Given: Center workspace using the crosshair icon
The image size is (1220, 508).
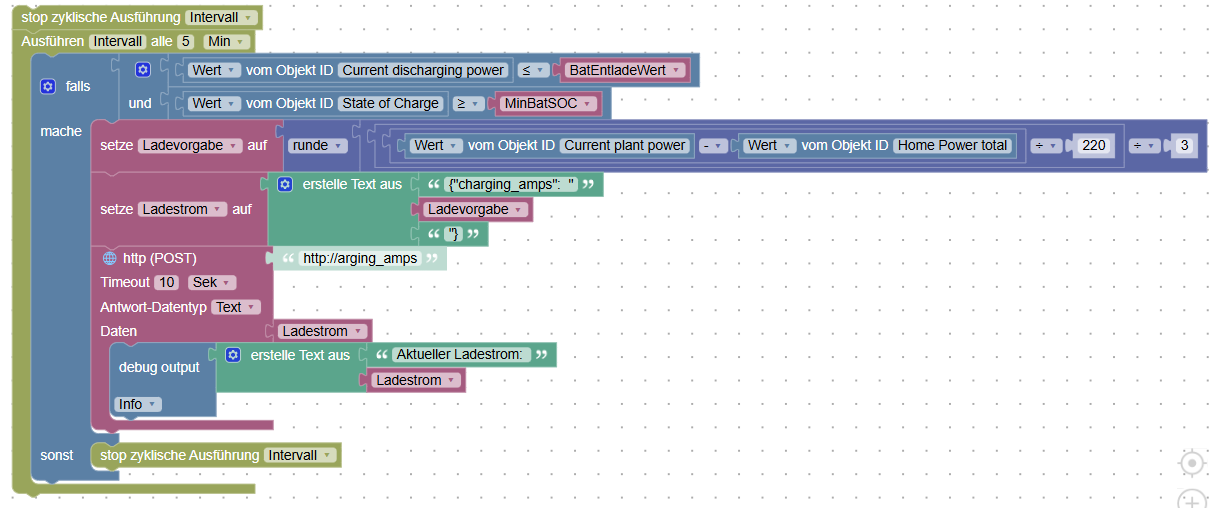Looking at the screenshot, I should (x=1191, y=463).
